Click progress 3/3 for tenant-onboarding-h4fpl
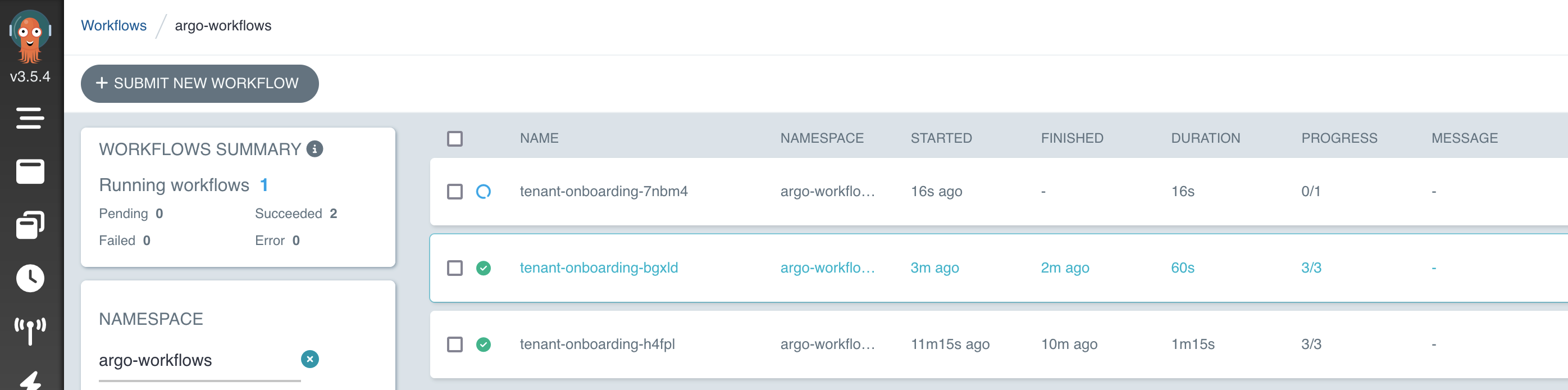The width and height of the screenshot is (1568, 390). coord(1311,344)
